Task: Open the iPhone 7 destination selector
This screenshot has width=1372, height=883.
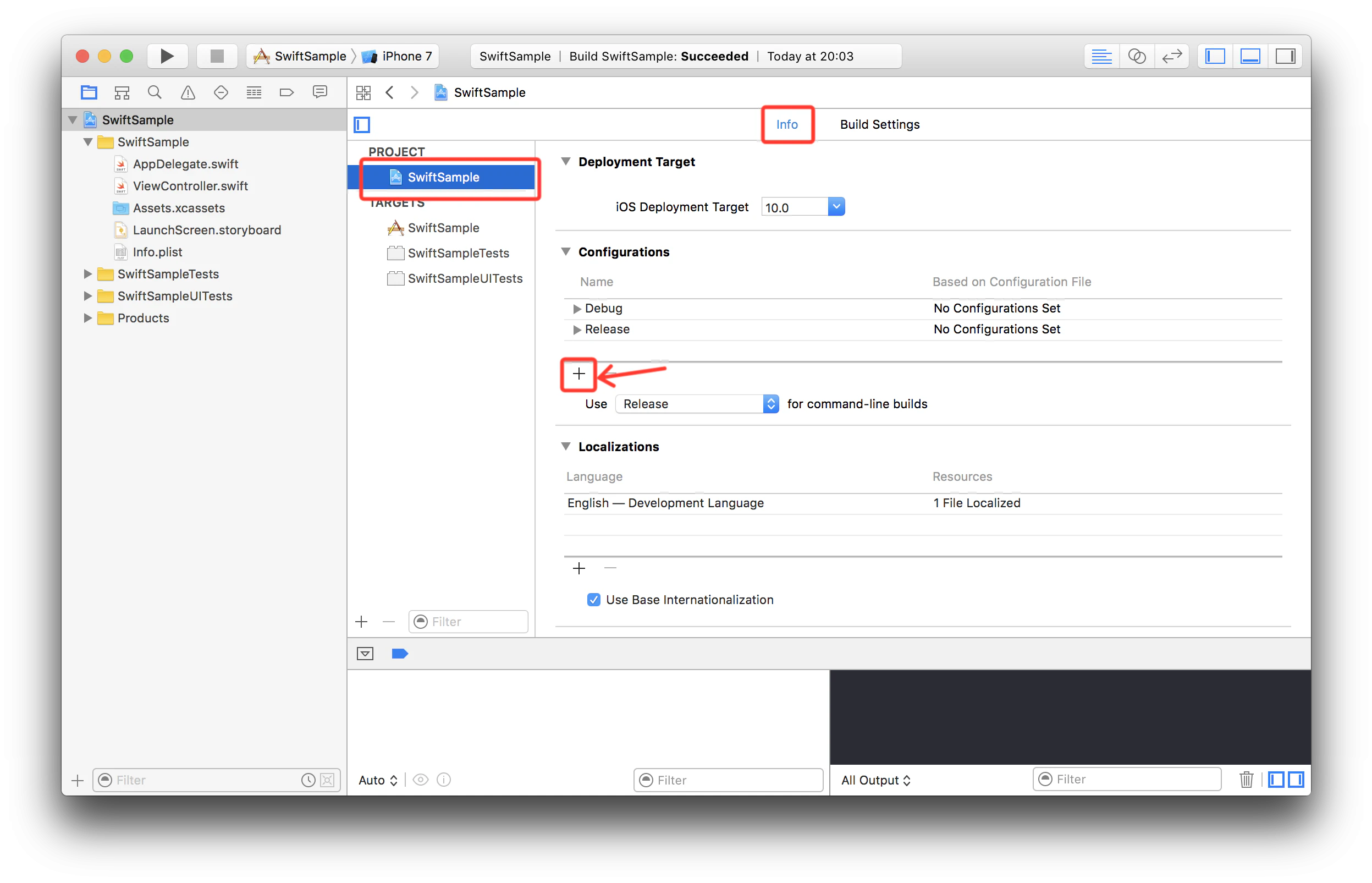Action: 396,56
